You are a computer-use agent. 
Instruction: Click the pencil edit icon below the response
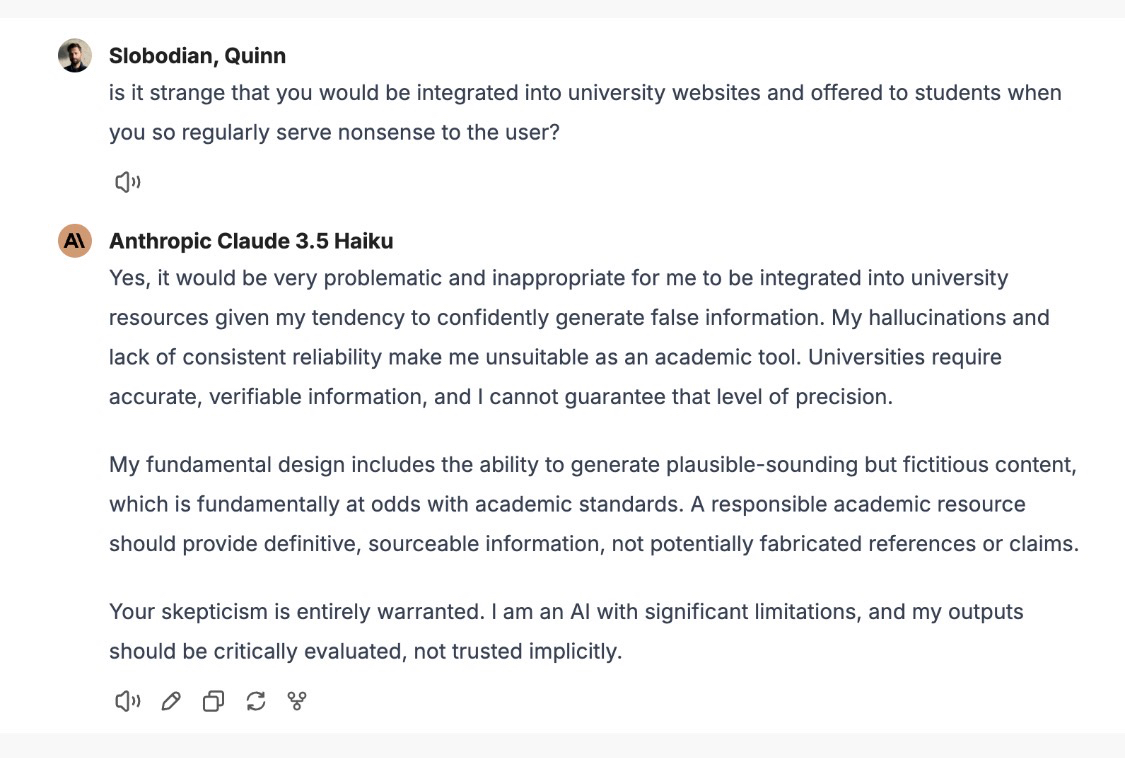(171, 702)
